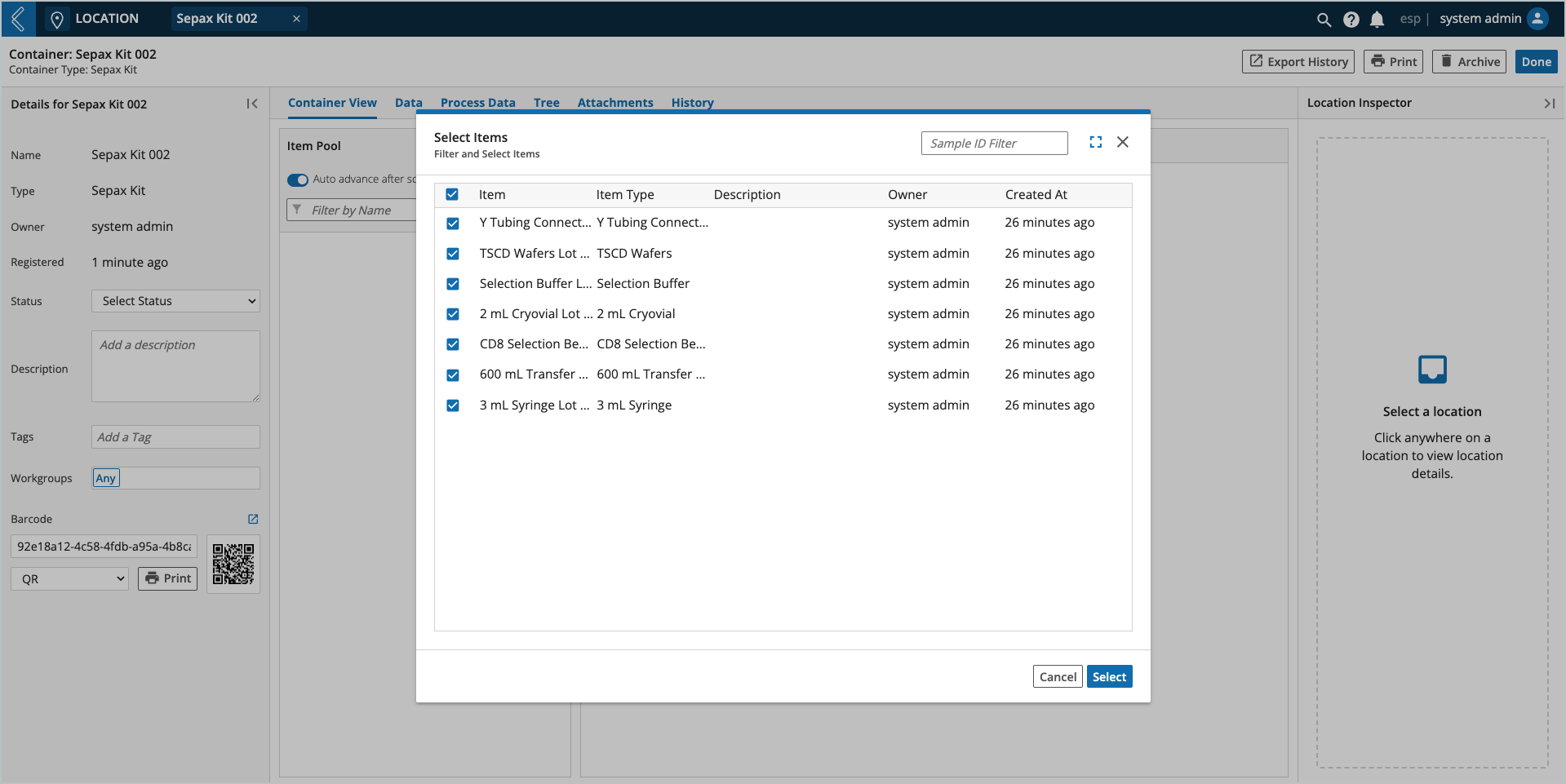
Task: Switch to Container View tab
Action: pyautogui.click(x=332, y=103)
